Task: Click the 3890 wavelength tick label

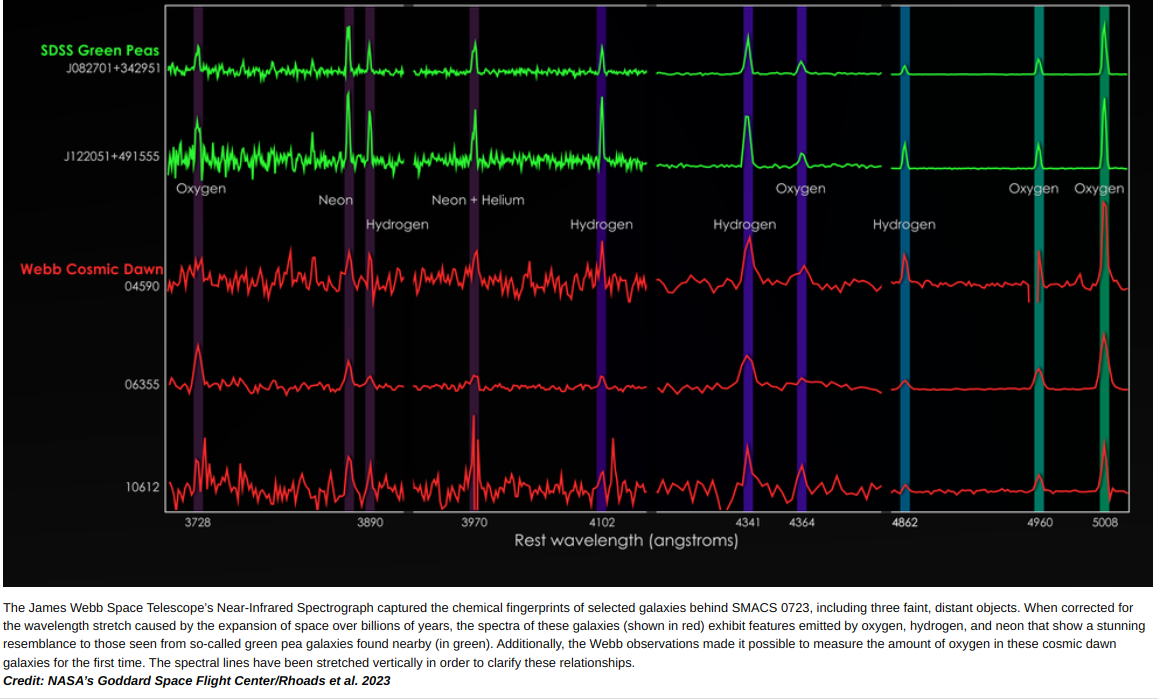Action: point(370,523)
